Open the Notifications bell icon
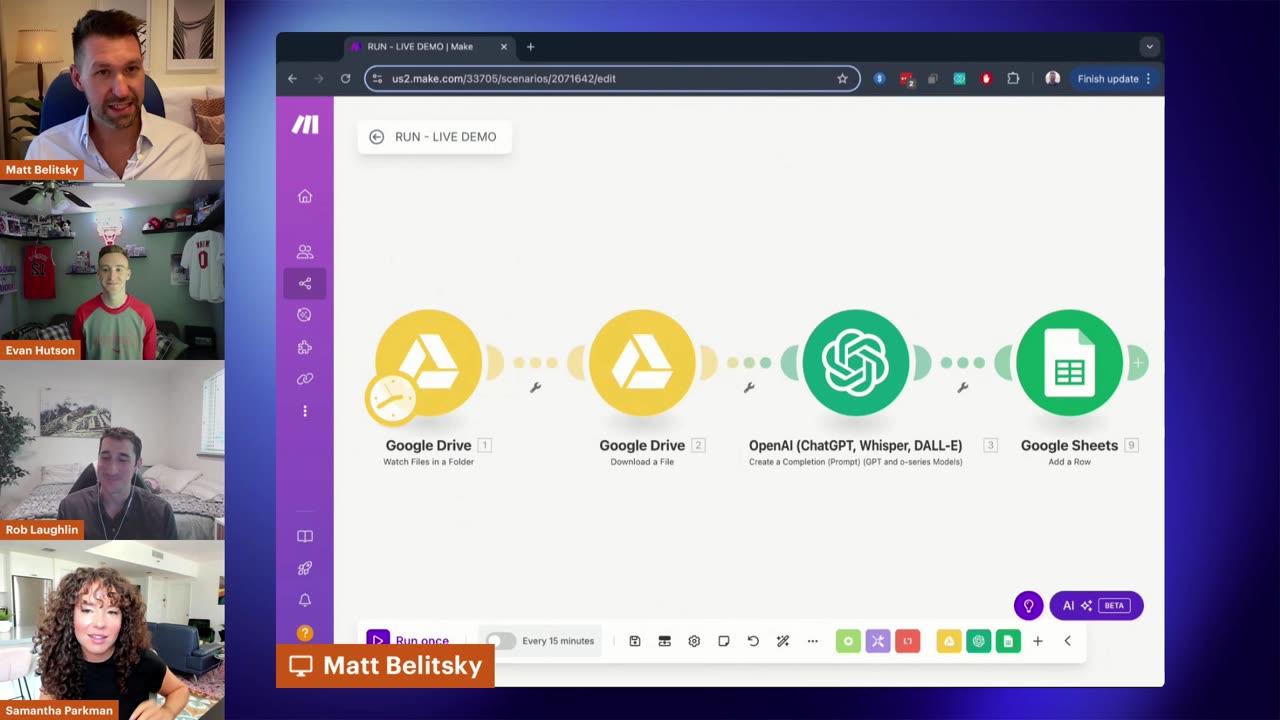Image resolution: width=1280 pixels, height=720 pixels. 305,600
